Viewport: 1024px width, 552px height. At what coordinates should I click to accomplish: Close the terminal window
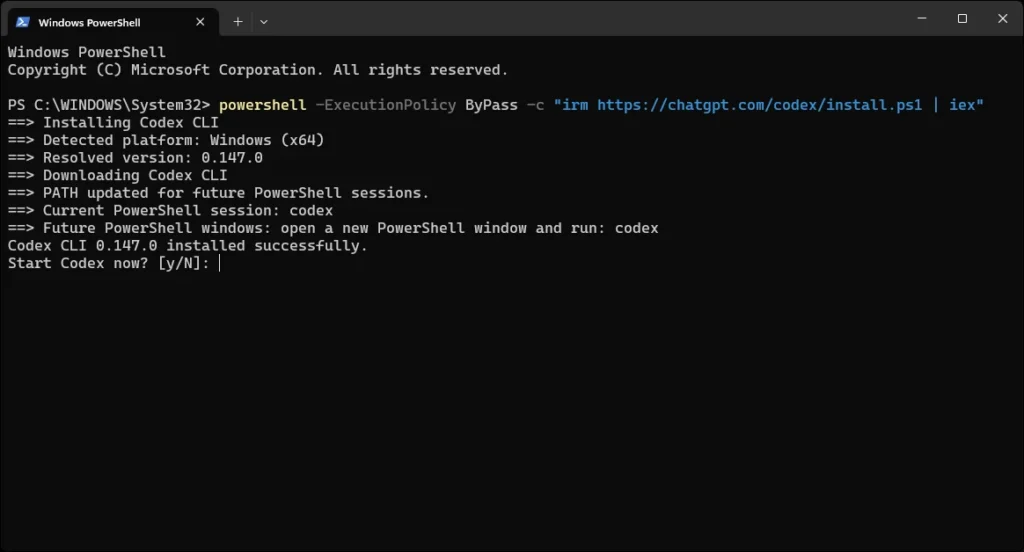pos(1002,18)
